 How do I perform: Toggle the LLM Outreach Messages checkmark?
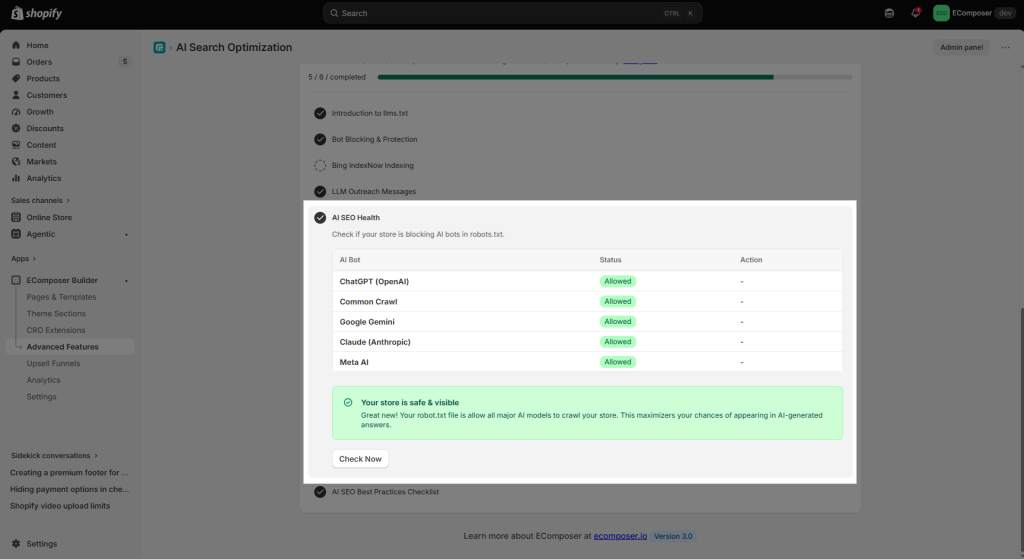[320, 191]
